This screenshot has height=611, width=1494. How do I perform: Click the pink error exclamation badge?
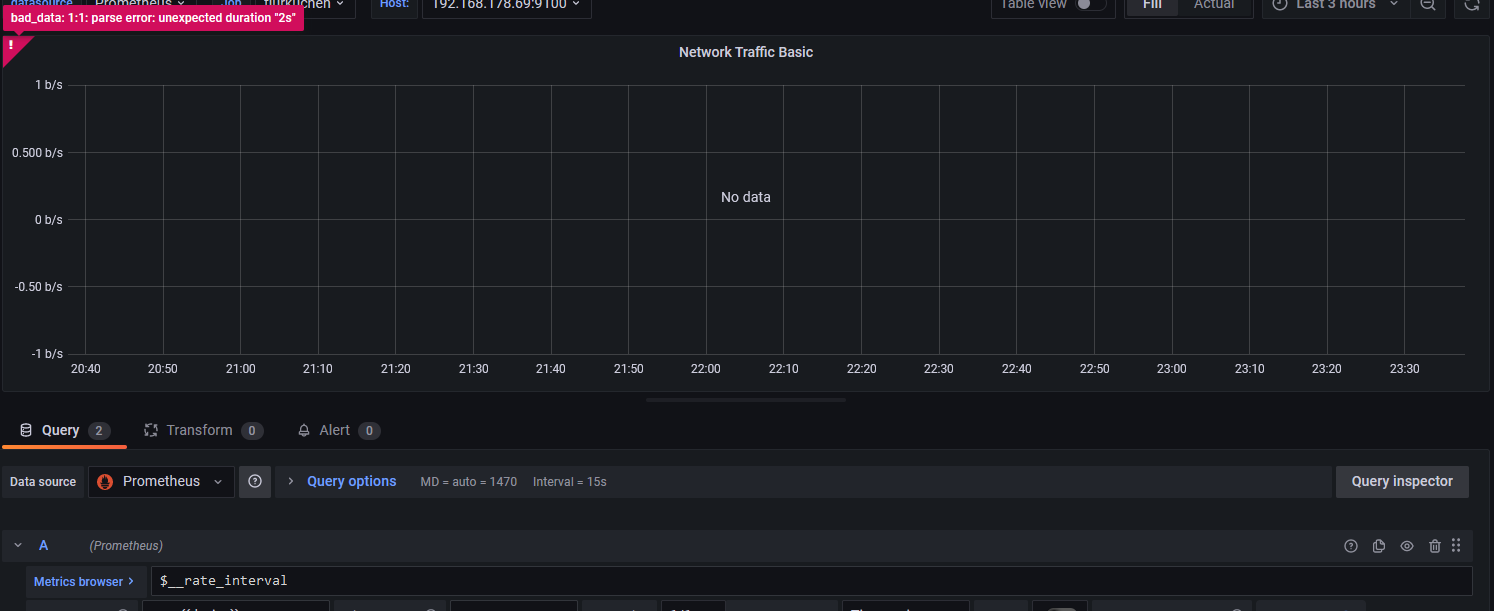(12, 45)
